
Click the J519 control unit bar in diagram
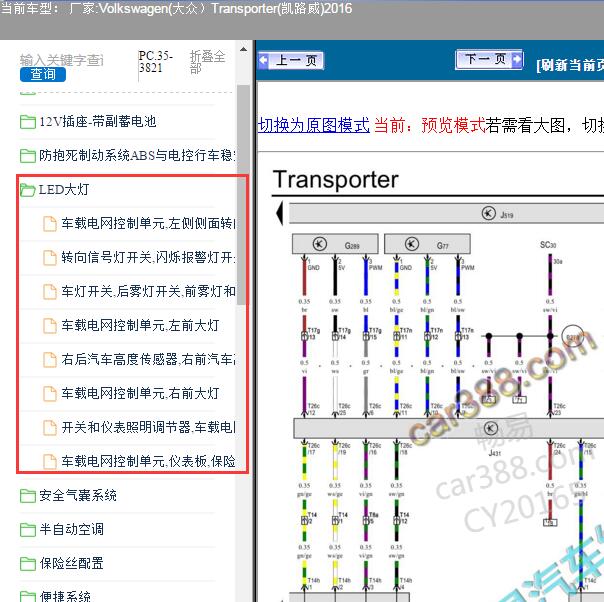click(446, 213)
